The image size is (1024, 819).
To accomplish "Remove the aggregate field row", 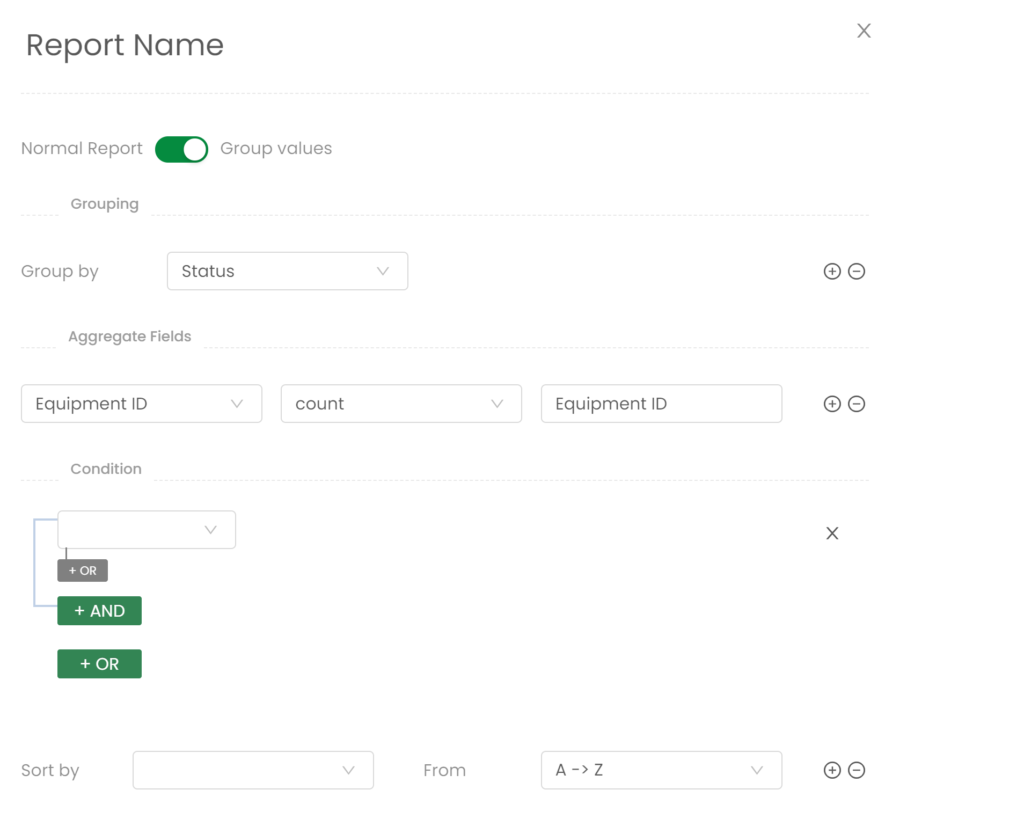I will tap(856, 404).
